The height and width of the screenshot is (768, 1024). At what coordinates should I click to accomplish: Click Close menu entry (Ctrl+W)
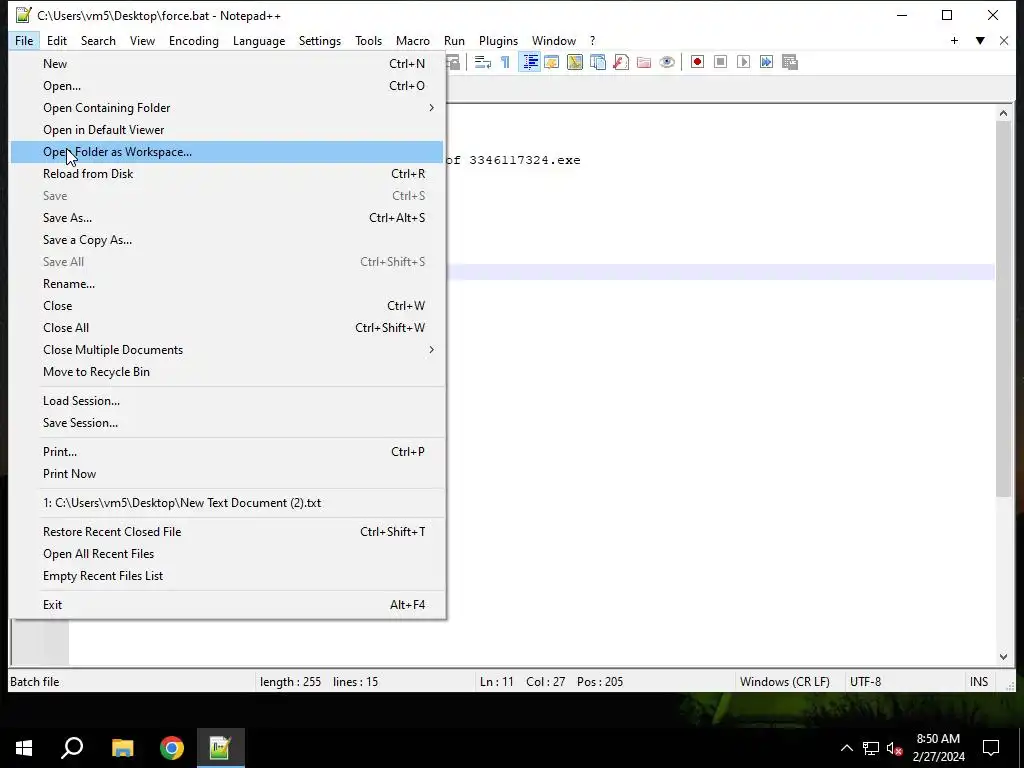227,306
